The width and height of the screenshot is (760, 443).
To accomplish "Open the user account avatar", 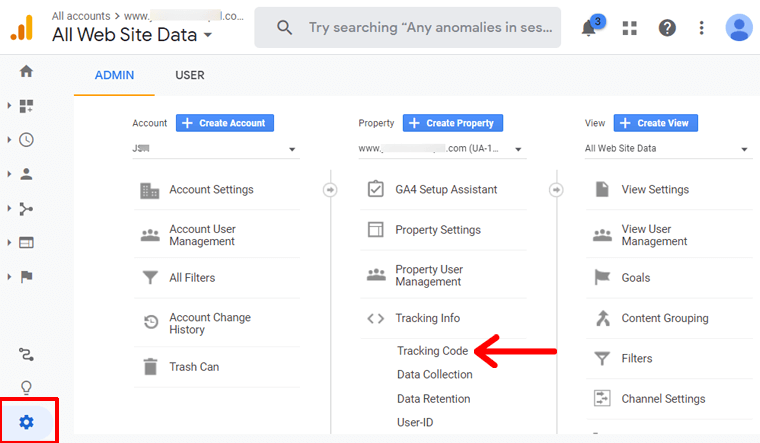I will [x=739, y=28].
